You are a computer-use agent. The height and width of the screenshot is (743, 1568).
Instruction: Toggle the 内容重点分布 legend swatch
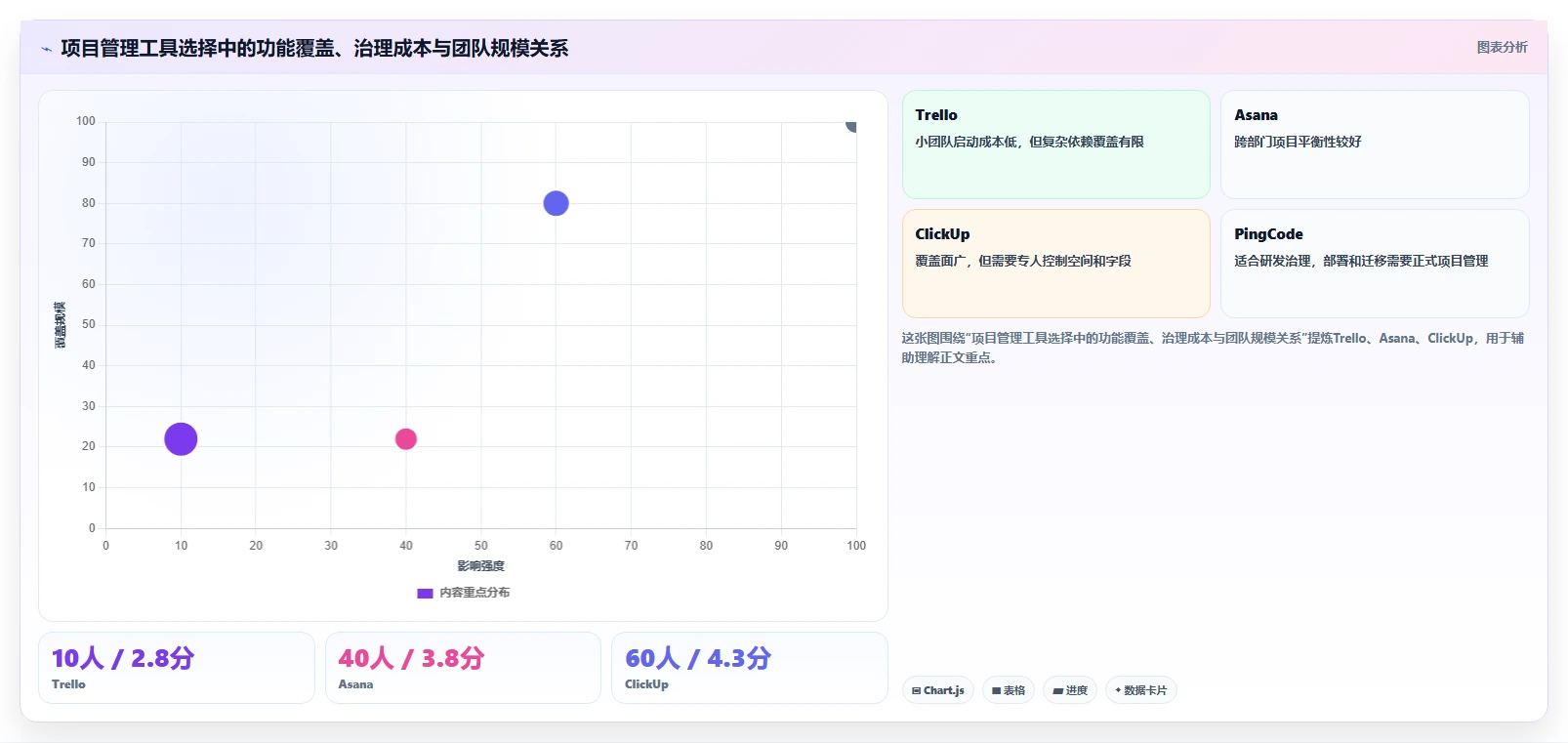coord(425,593)
